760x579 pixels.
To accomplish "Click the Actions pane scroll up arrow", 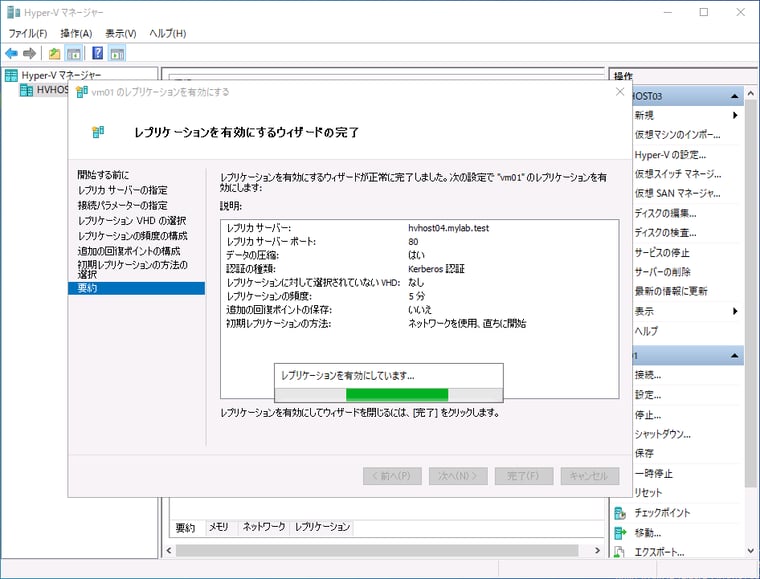I will click(x=751, y=93).
